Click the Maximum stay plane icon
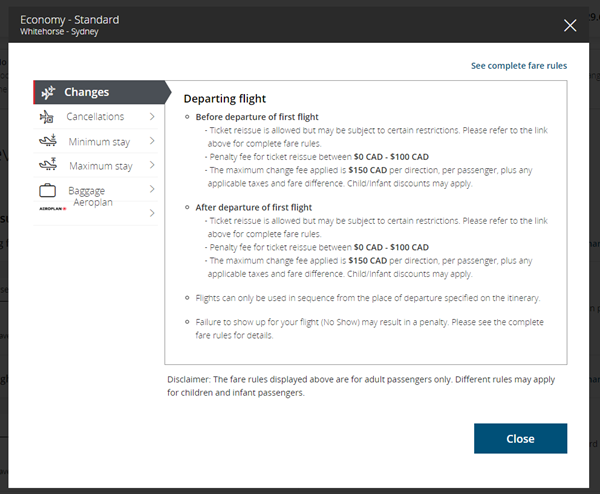 point(48,164)
